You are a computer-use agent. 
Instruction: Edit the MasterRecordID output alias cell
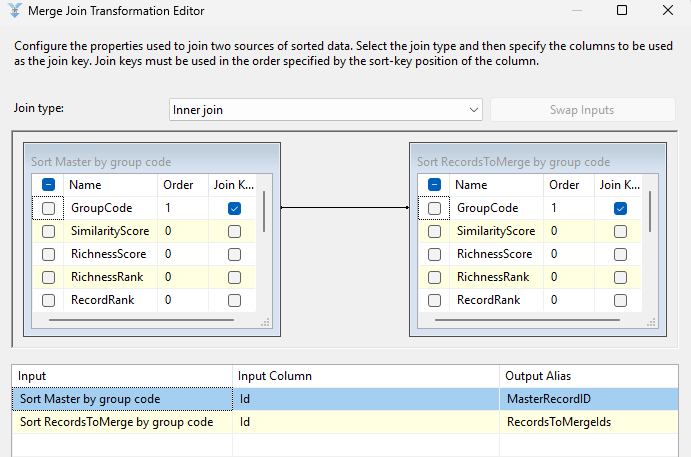(x=593, y=399)
